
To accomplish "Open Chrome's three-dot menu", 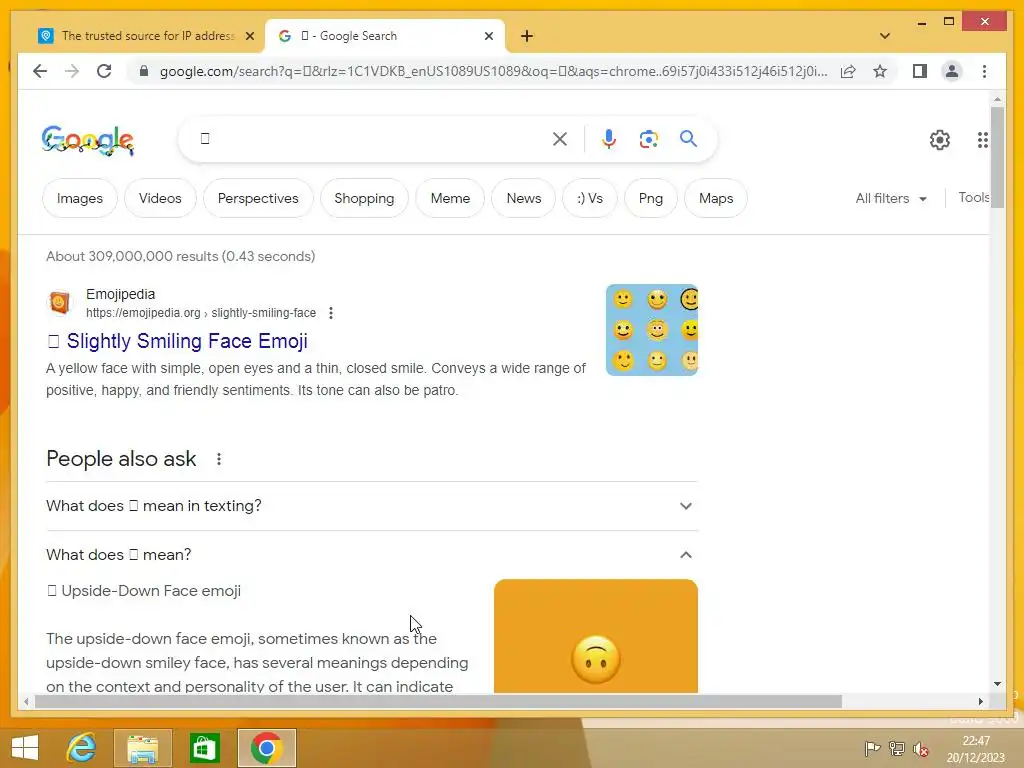I will (984, 71).
